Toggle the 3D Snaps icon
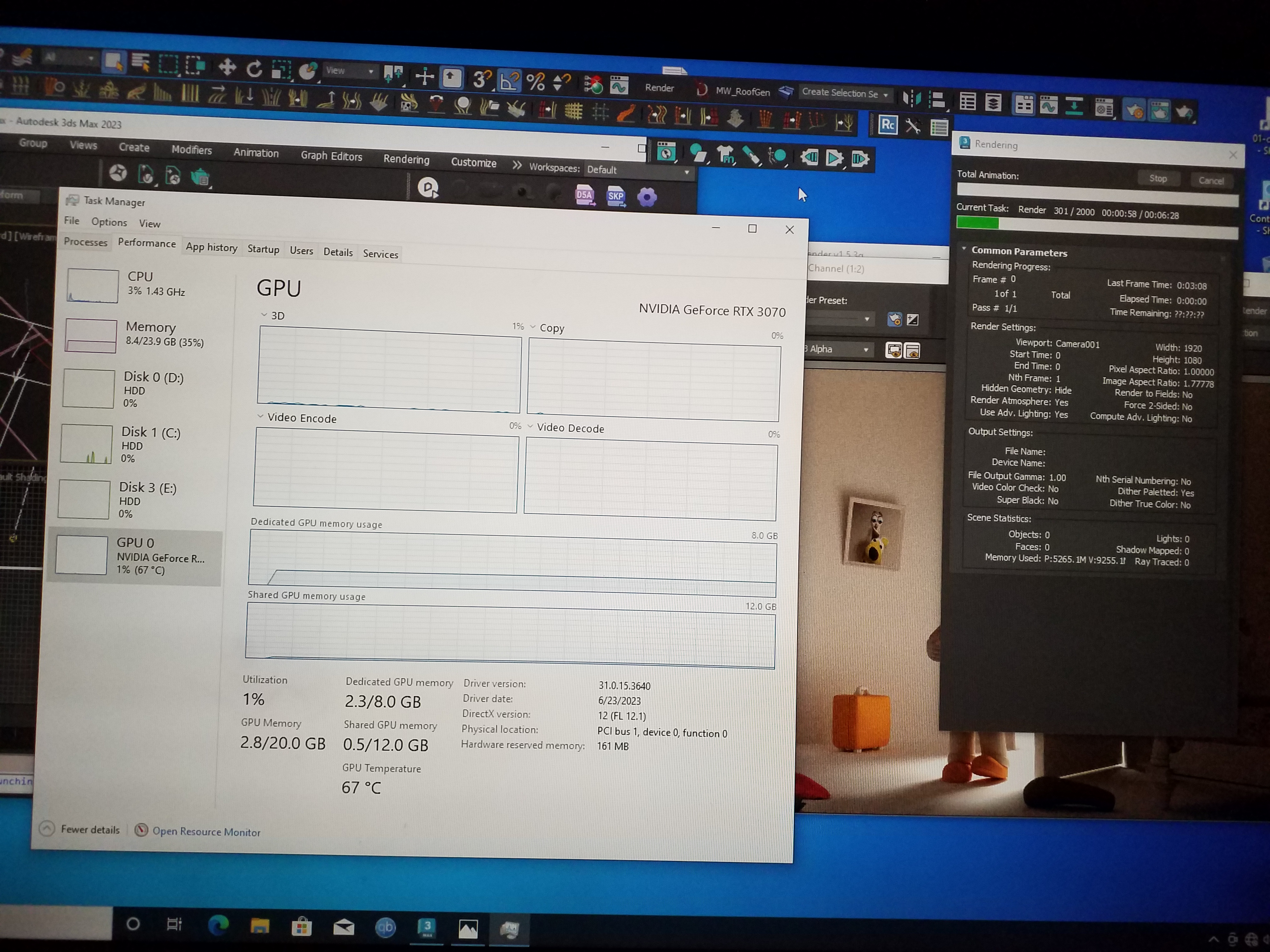The image size is (1270, 952). pos(482,80)
